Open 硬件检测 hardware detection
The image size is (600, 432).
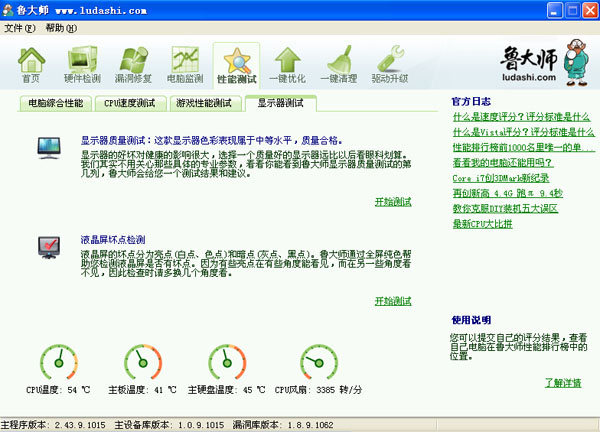82,65
